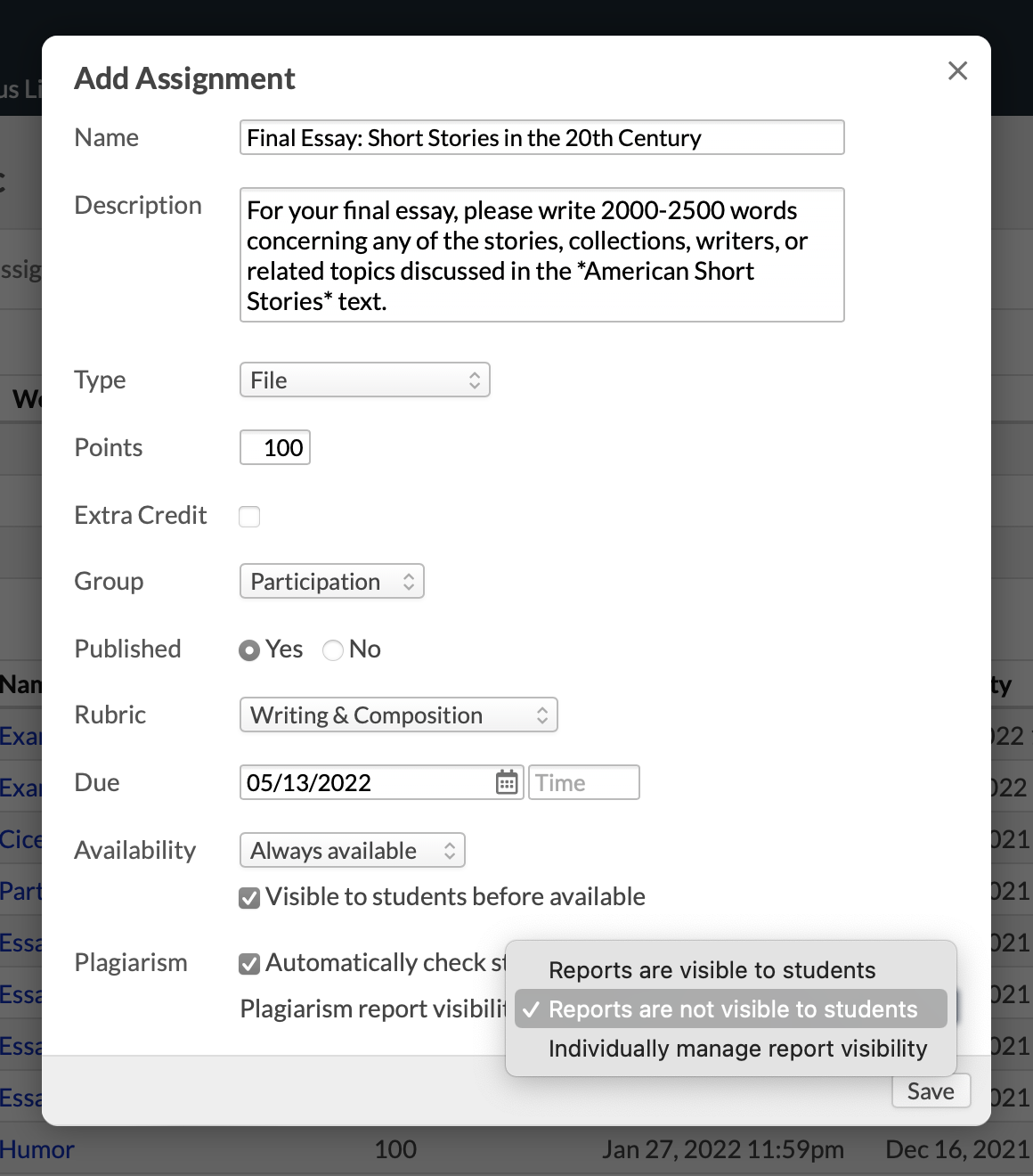The height and width of the screenshot is (1176, 1033).
Task: Select Published Yes radio button
Action: (x=249, y=650)
